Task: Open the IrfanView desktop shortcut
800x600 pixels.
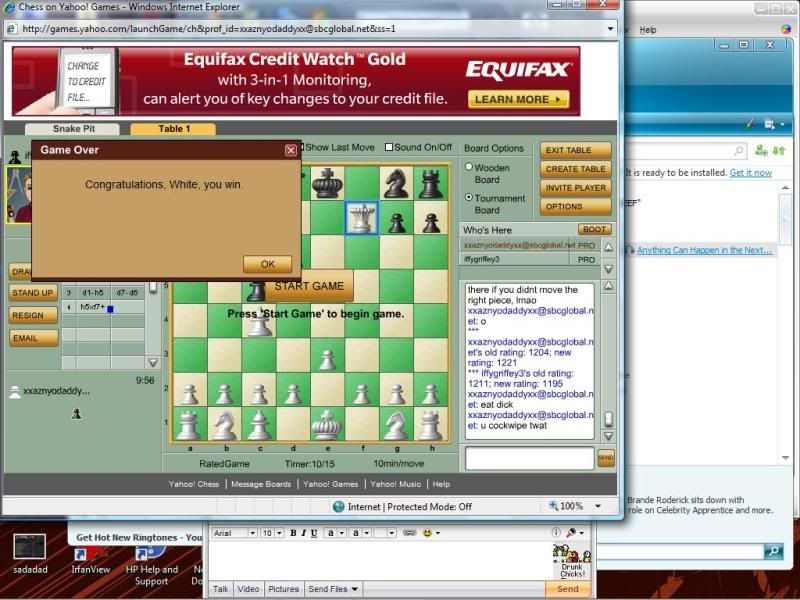Action: click(90, 560)
